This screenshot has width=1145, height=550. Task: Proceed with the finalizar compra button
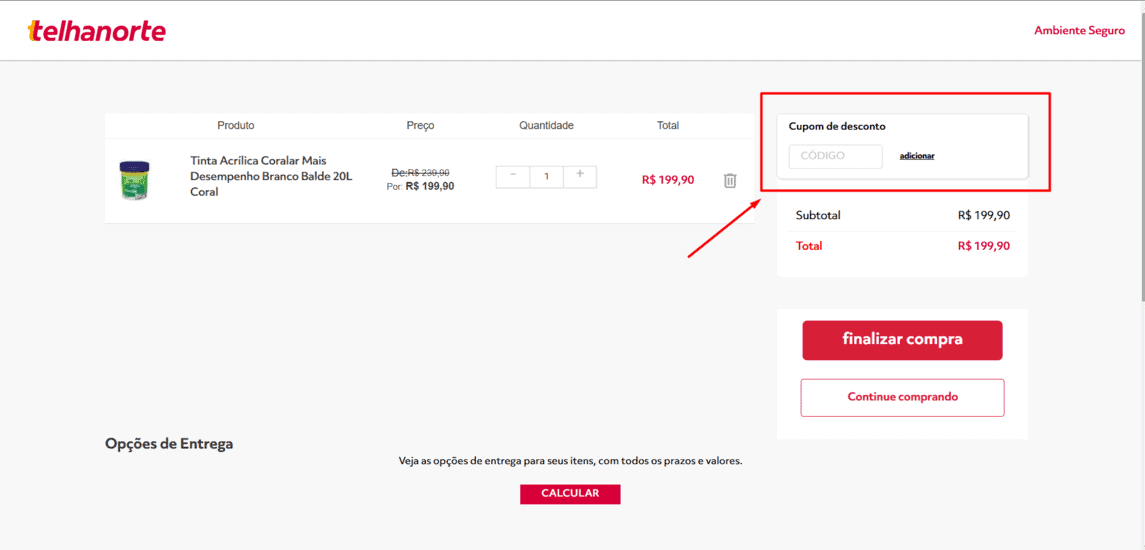[902, 340]
